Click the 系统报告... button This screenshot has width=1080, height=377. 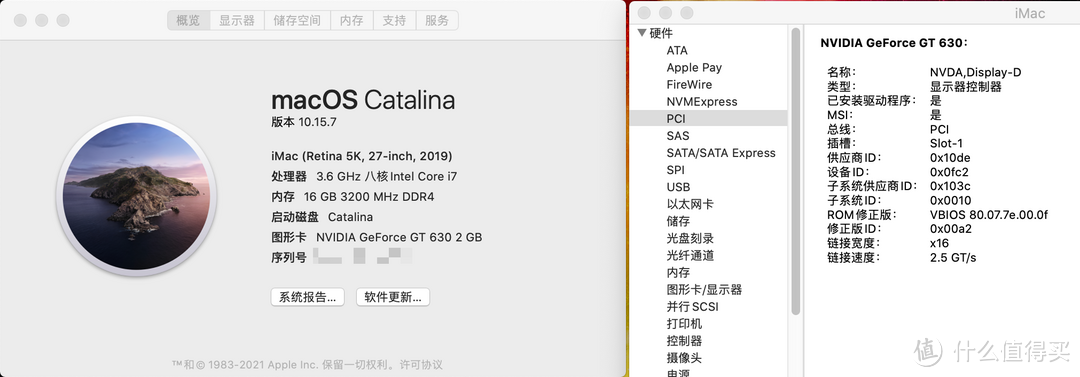click(307, 297)
